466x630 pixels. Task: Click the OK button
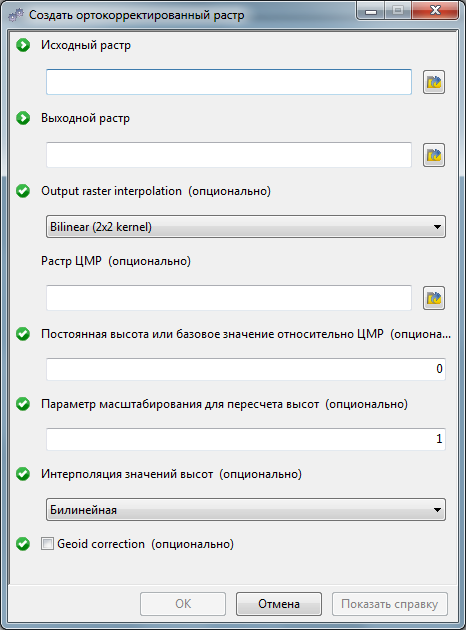(183, 604)
